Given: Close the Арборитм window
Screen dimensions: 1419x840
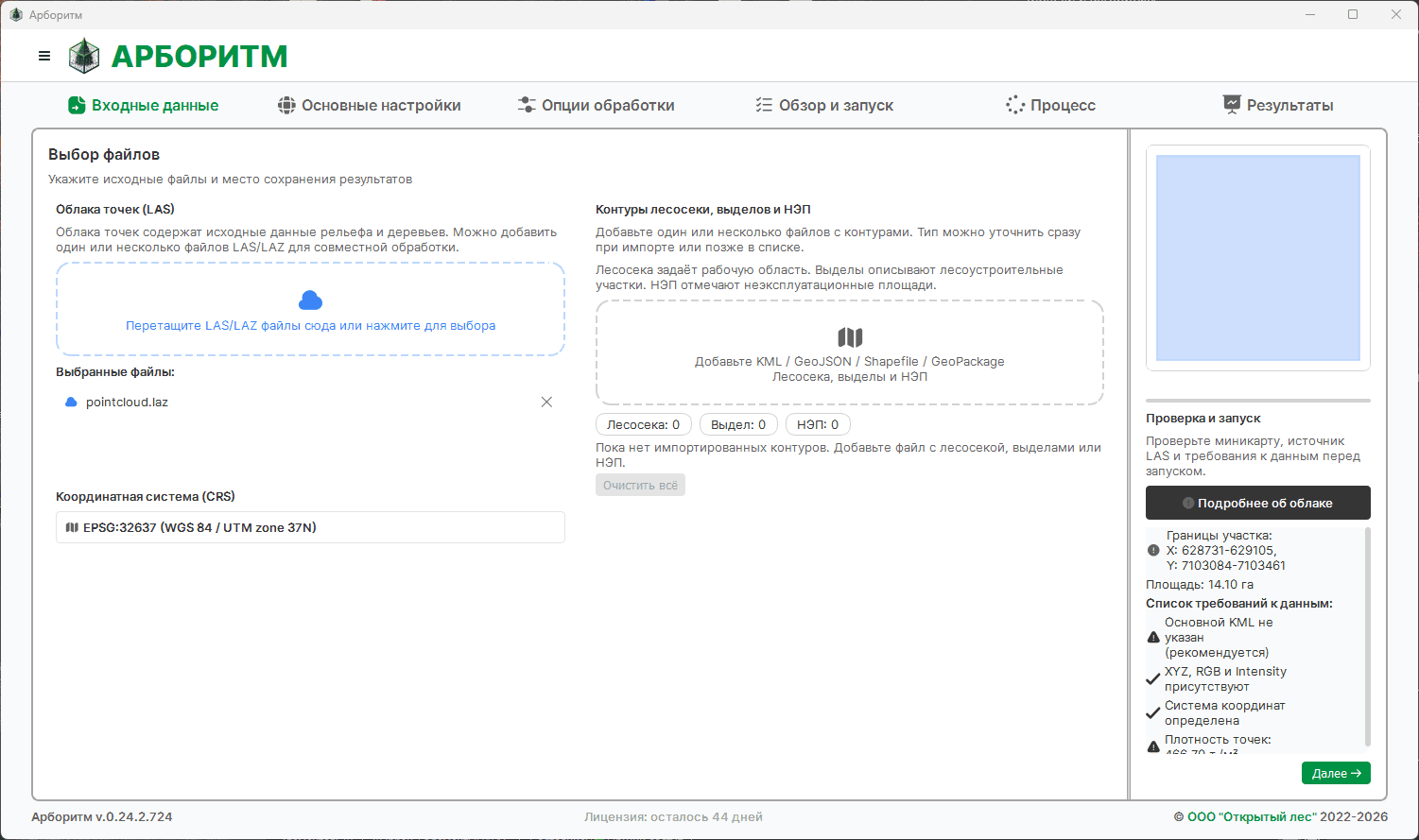Looking at the screenshot, I should click(1396, 14).
